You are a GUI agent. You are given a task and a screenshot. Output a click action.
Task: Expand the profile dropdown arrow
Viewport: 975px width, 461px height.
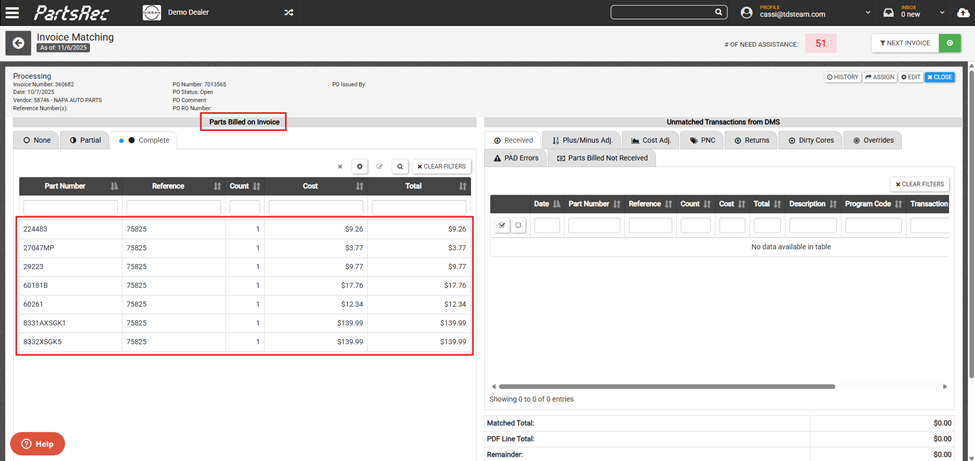(x=867, y=13)
